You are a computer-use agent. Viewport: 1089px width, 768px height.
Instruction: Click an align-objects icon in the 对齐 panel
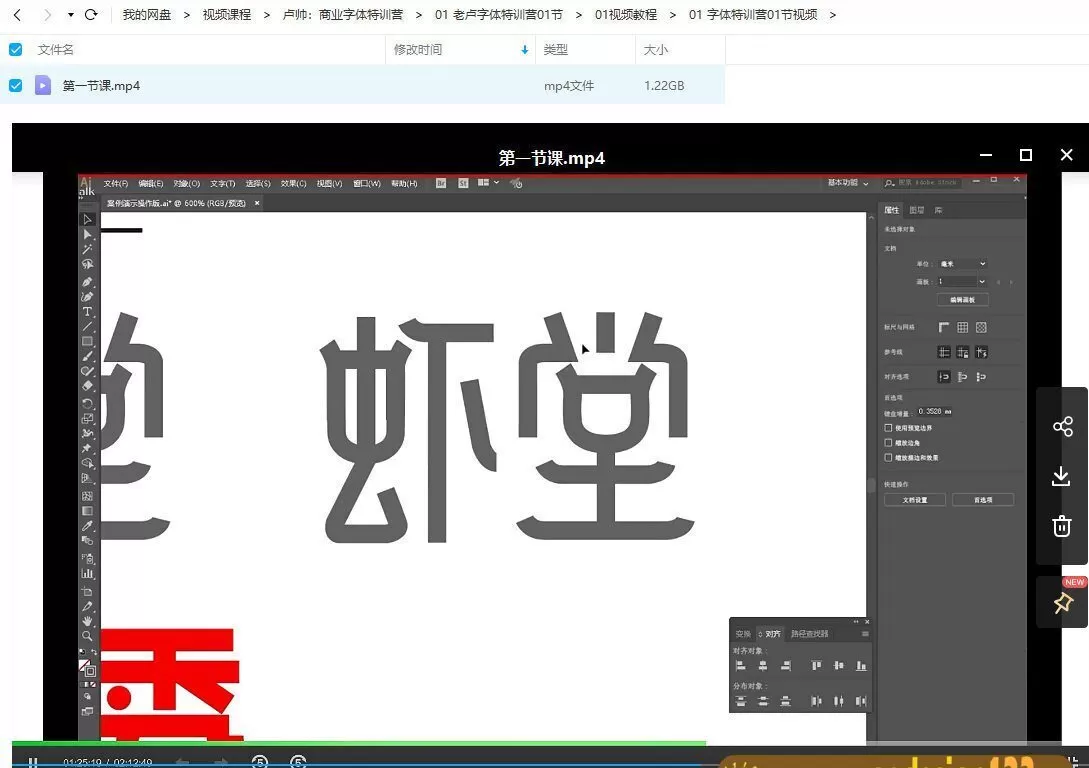coord(742,664)
